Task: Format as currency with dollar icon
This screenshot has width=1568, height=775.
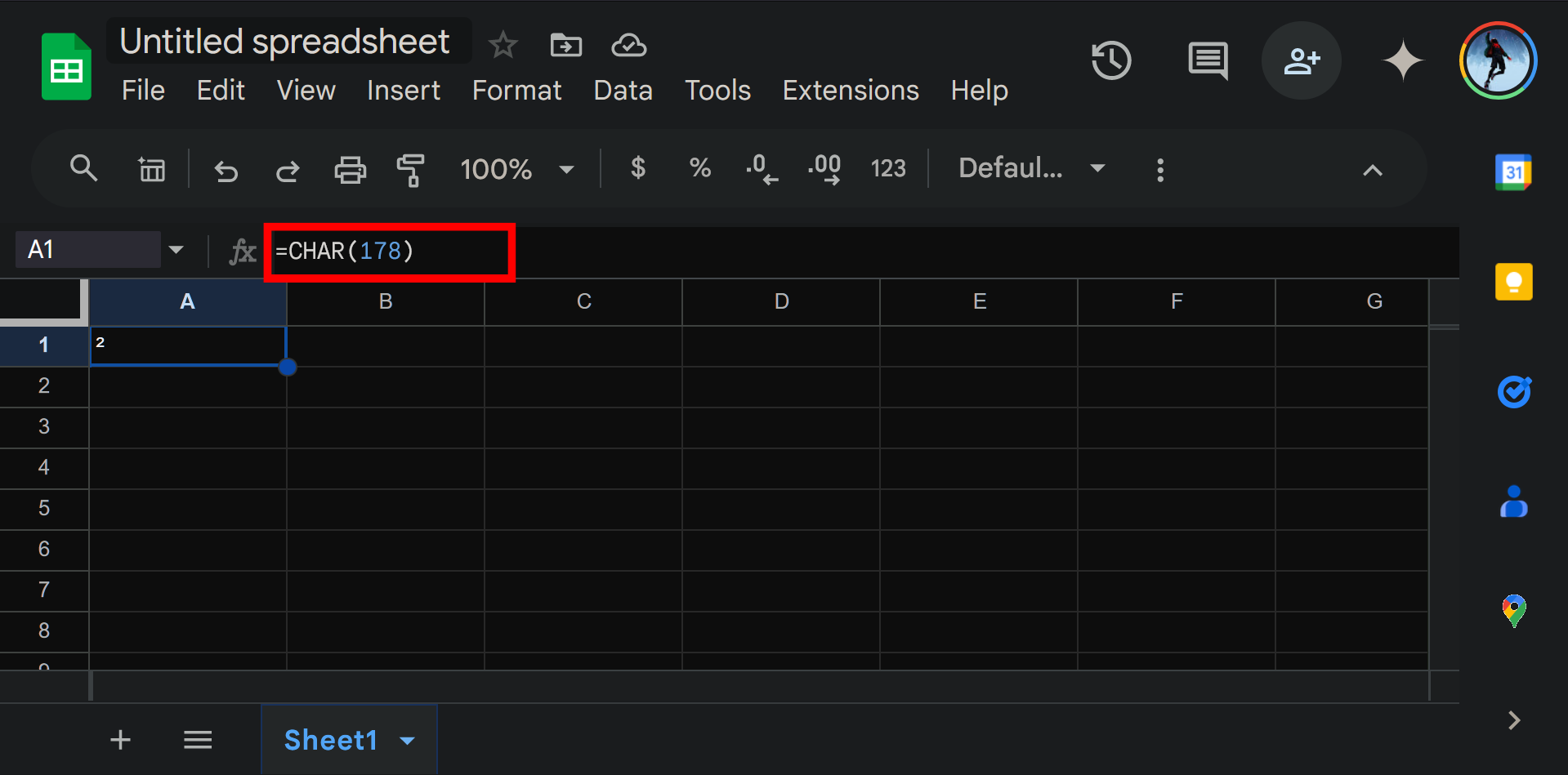Action: point(638,168)
